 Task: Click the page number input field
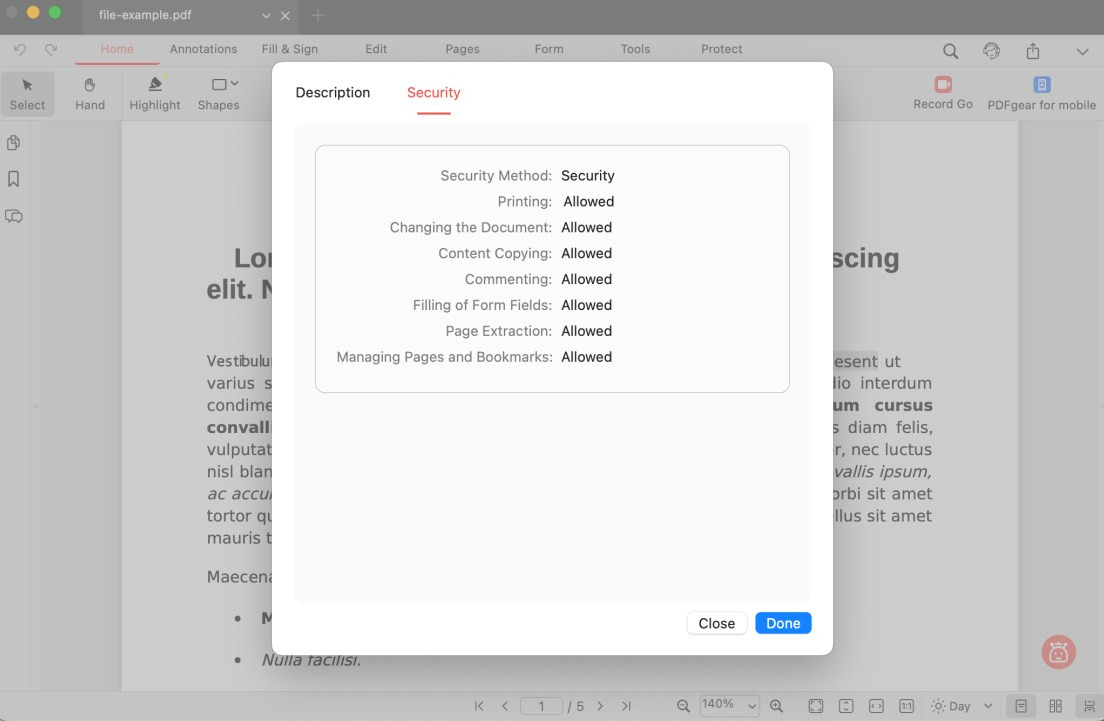[541, 706]
